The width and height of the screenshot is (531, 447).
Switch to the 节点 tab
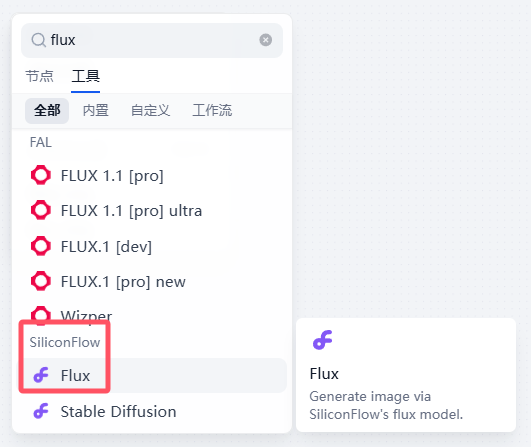[40, 76]
